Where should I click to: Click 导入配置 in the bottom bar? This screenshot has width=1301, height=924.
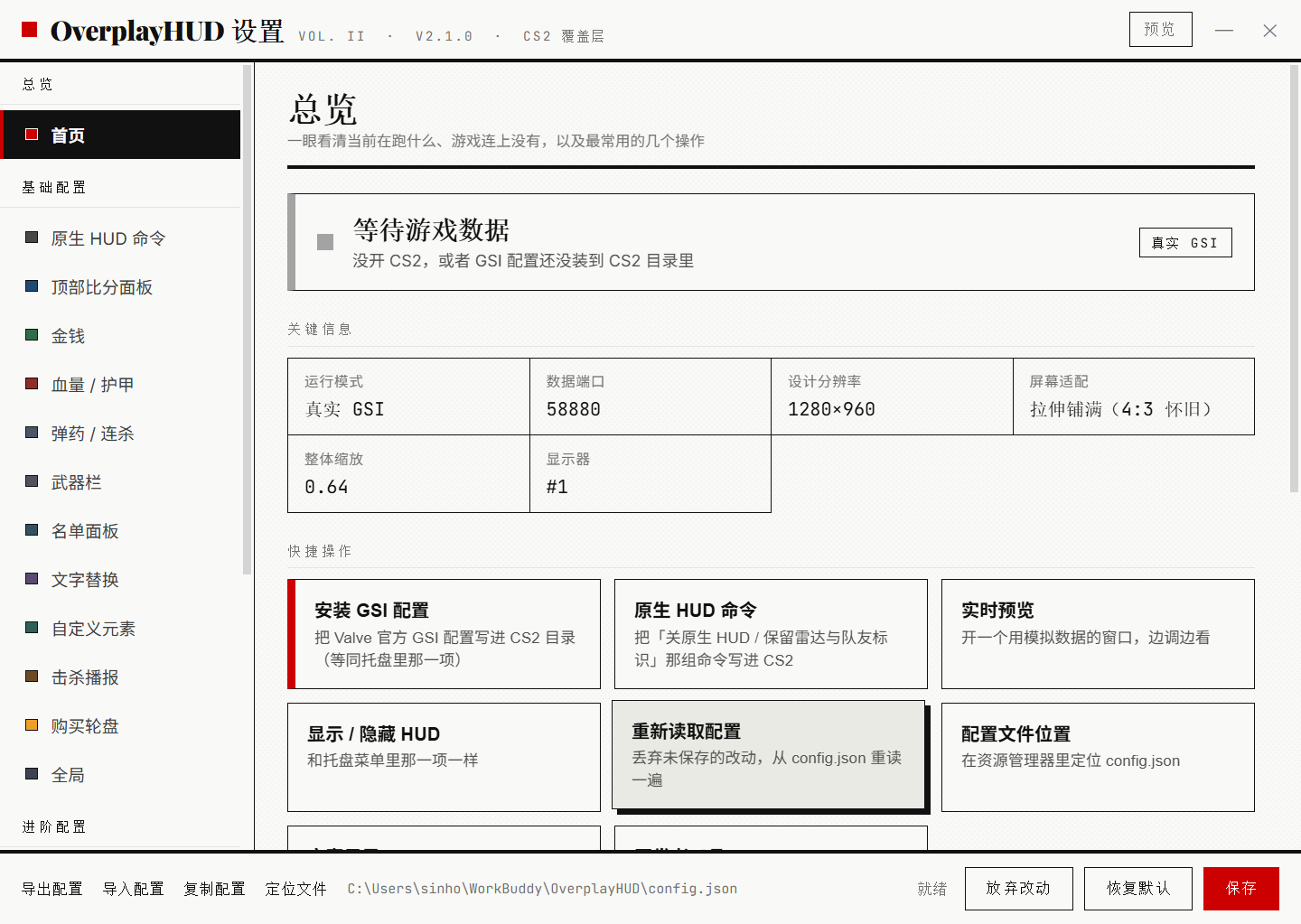point(134,889)
